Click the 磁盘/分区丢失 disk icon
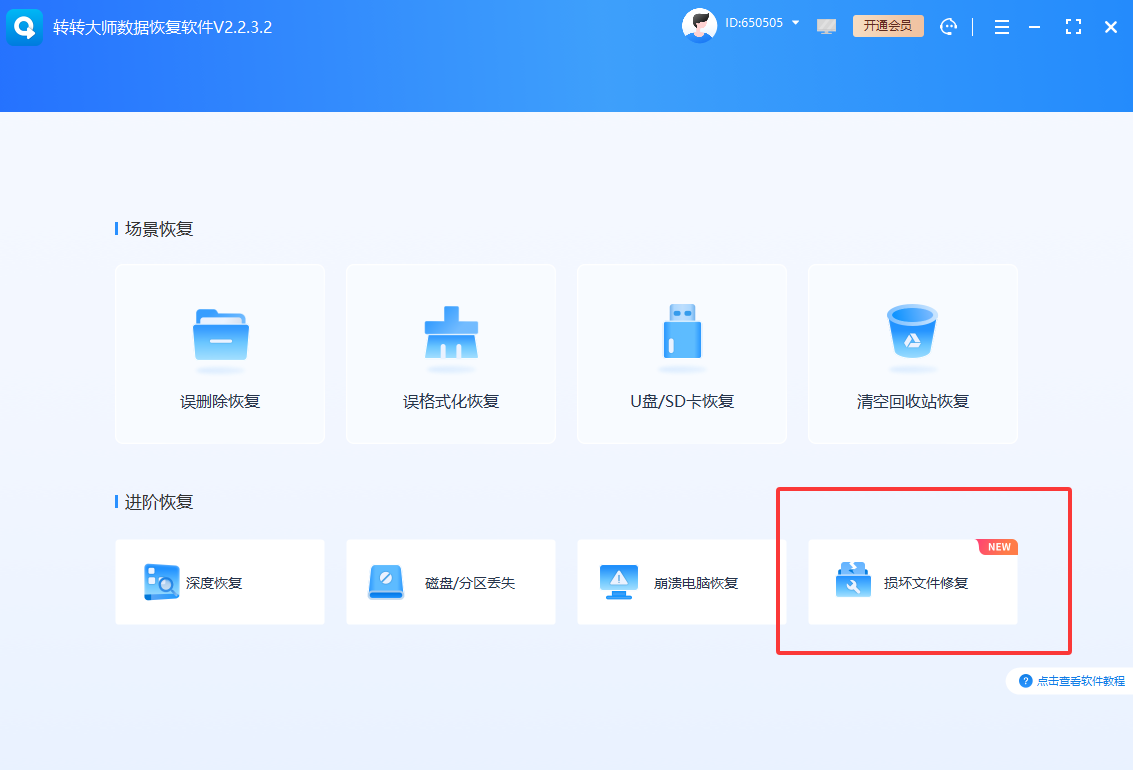 (x=385, y=582)
